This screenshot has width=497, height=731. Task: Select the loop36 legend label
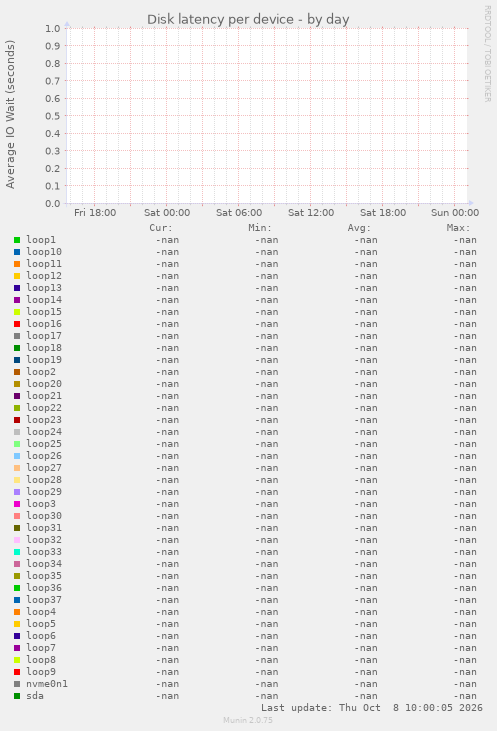(x=44, y=588)
